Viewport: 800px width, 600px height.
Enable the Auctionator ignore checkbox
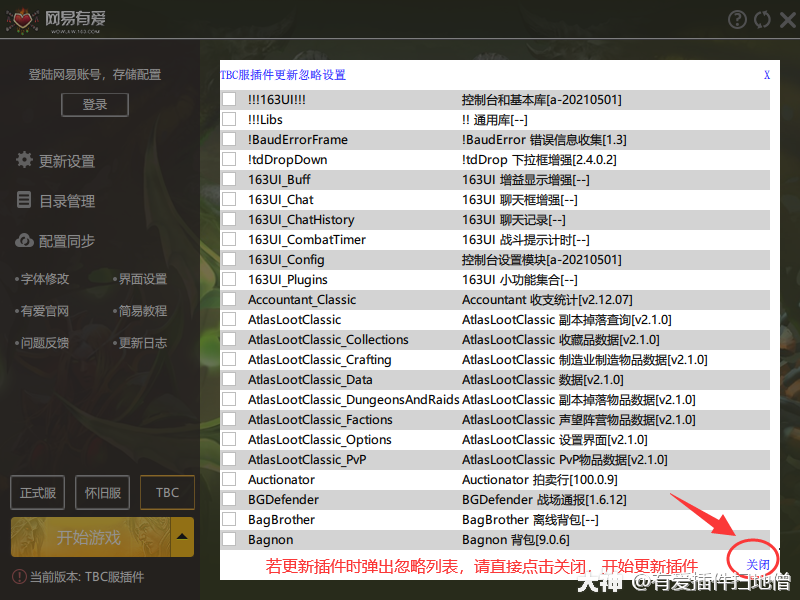tap(229, 479)
